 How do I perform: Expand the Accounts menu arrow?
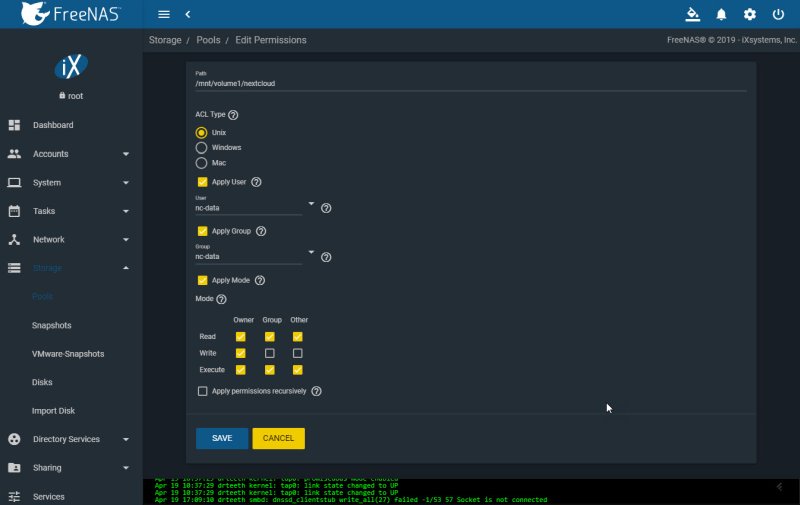click(x=126, y=154)
